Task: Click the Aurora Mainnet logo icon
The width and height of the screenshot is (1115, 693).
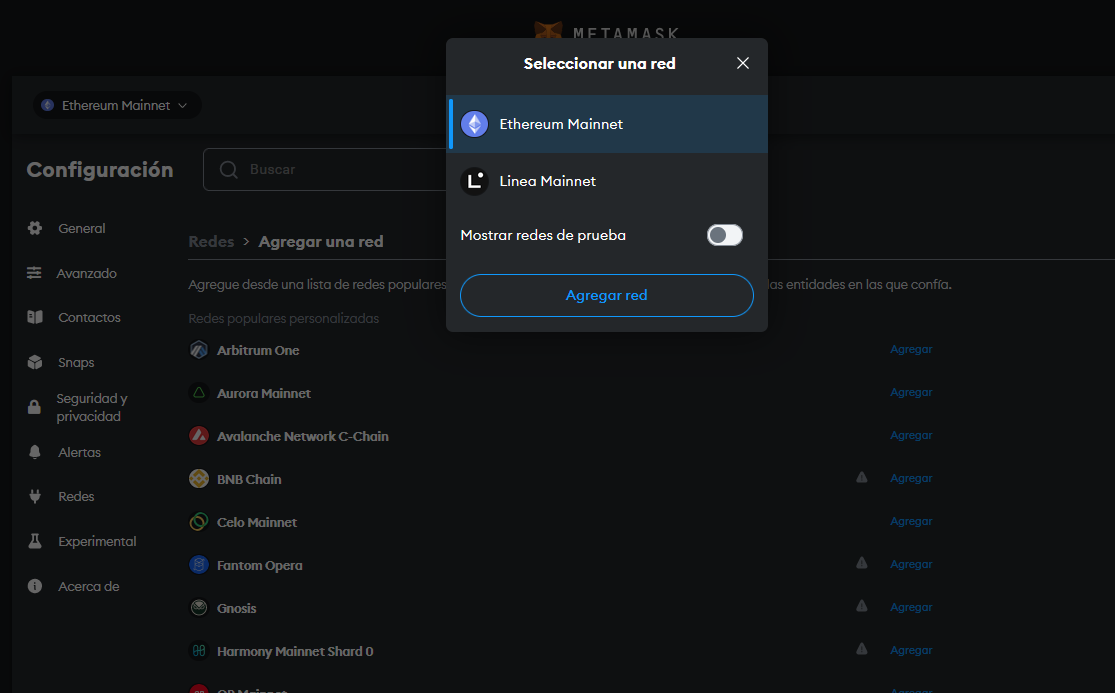Action: pyautogui.click(x=199, y=392)
